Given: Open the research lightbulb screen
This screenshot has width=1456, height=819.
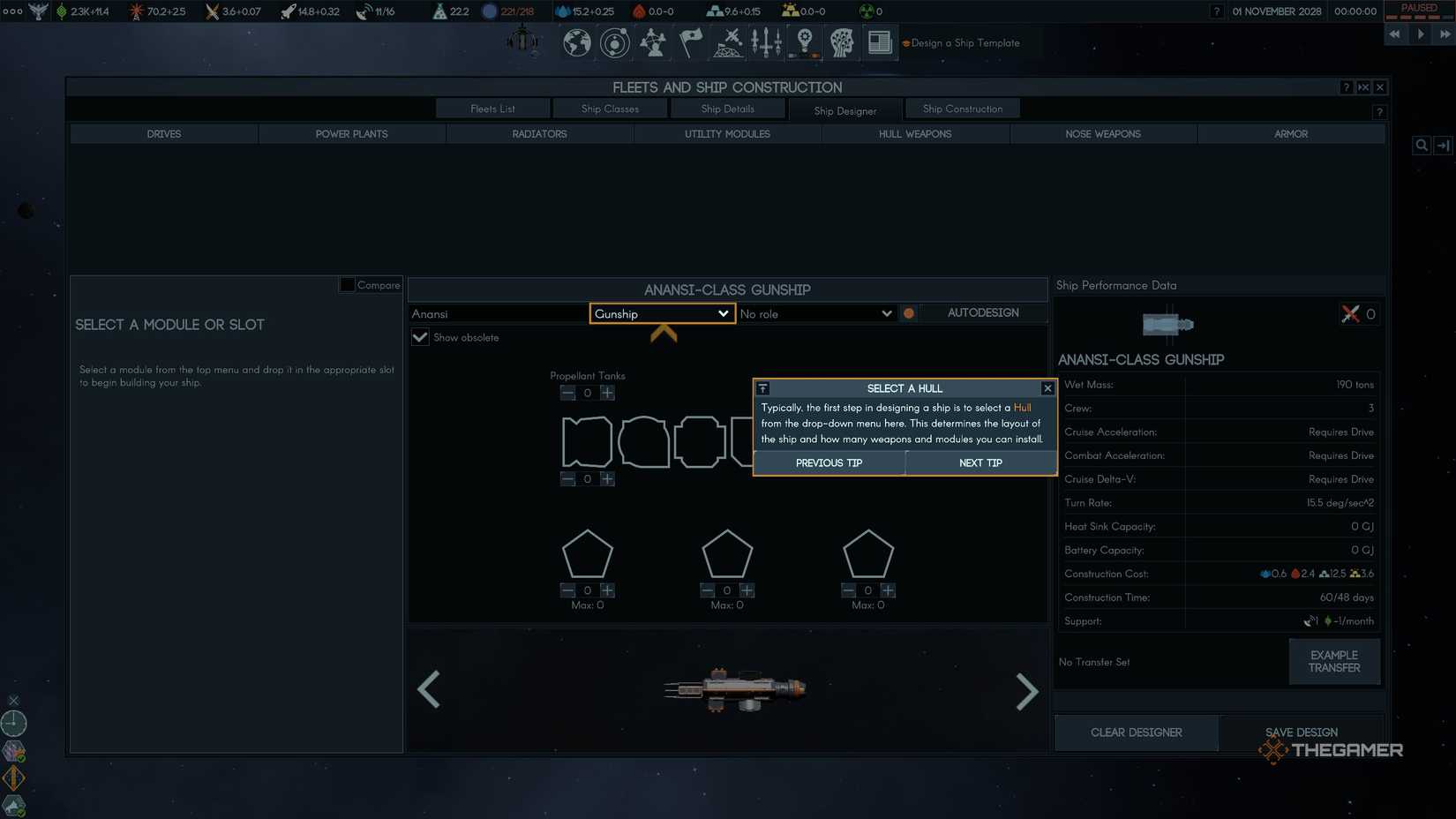Looking at the screenshot, I should (x=804, y=42).
